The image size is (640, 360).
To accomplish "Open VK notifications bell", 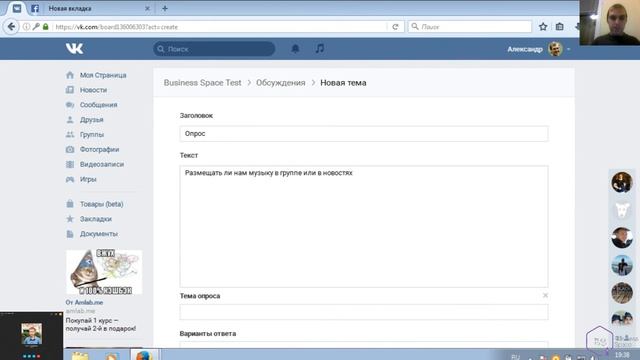I will (295, 49).
